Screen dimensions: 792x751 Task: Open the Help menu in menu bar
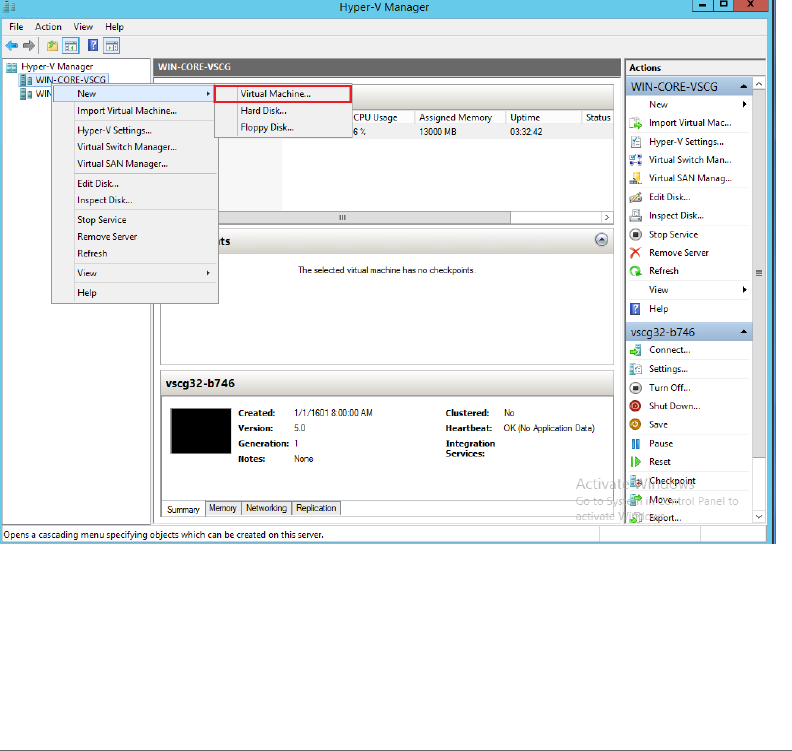(114, 27)
